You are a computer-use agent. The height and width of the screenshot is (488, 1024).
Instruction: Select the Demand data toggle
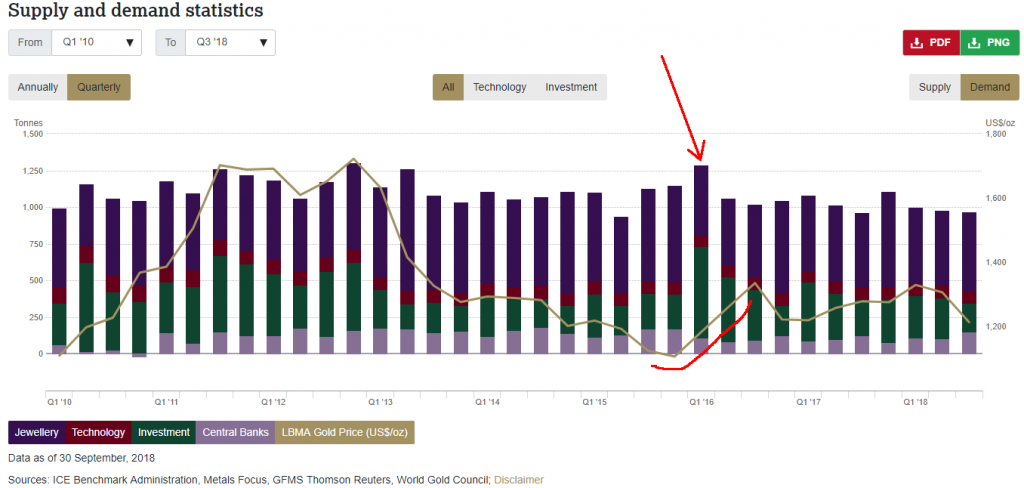coord(989,87)
